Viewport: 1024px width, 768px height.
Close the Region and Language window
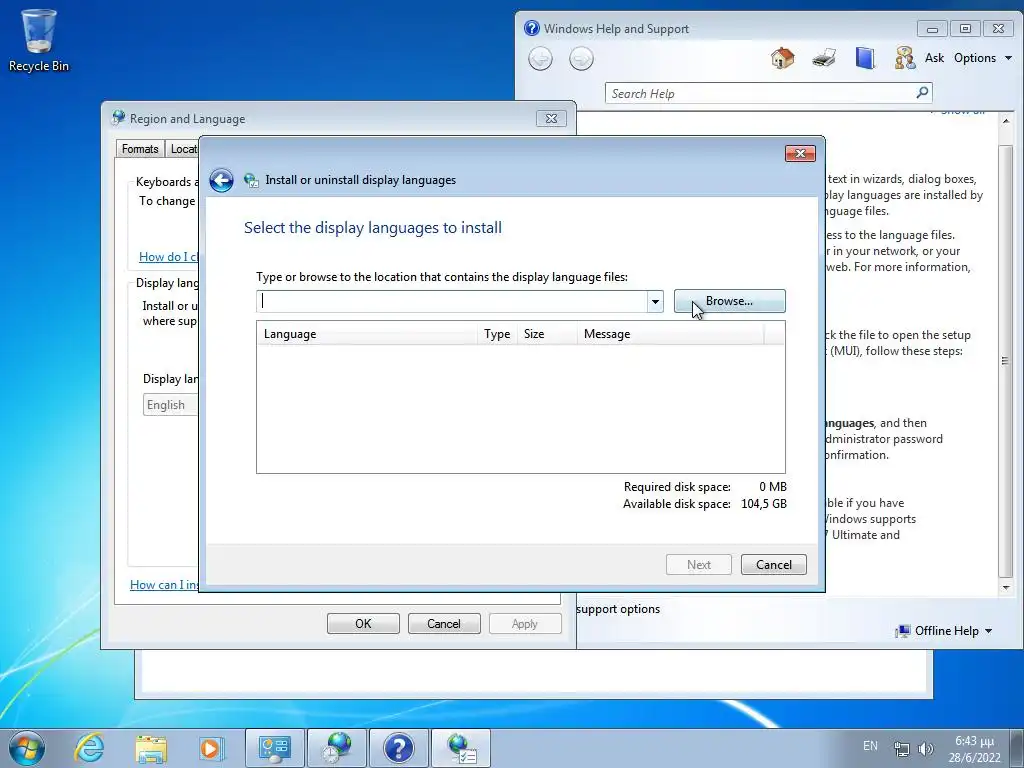tap(551, 119)
